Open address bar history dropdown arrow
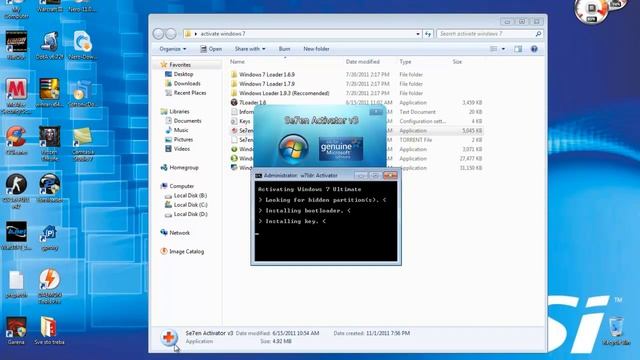Viewport: 640px width, 360px height. tap(418, 34)
